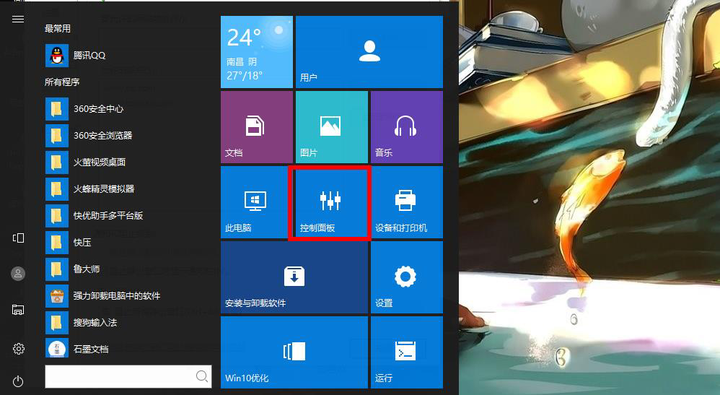Launch the 运行 Run command tile
Screen dimensions: 720x395
[407, 352]
